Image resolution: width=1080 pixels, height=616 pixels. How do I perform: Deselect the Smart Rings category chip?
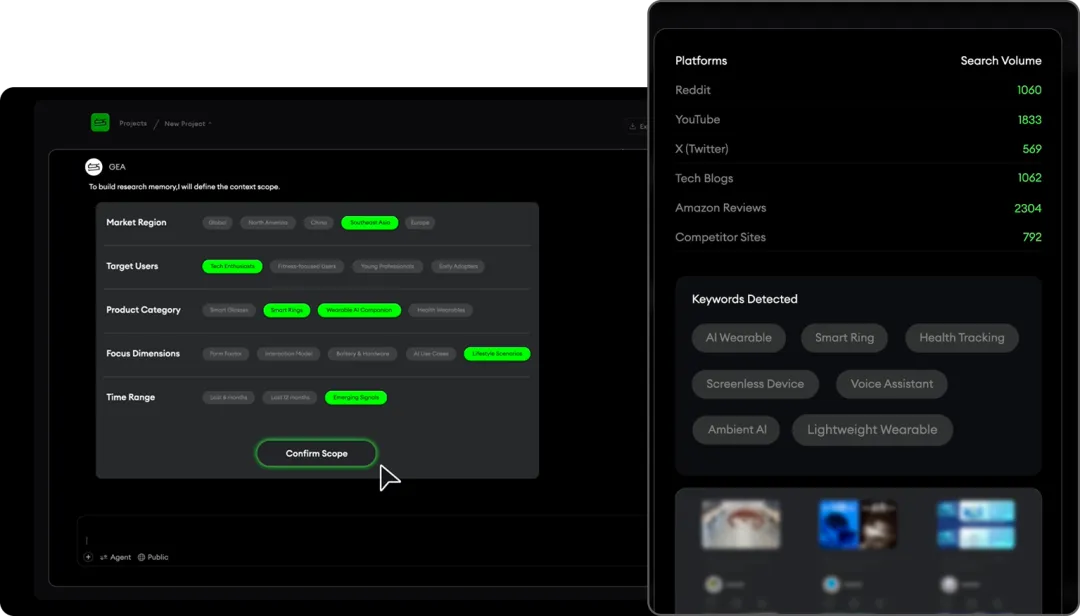(287, 310)
